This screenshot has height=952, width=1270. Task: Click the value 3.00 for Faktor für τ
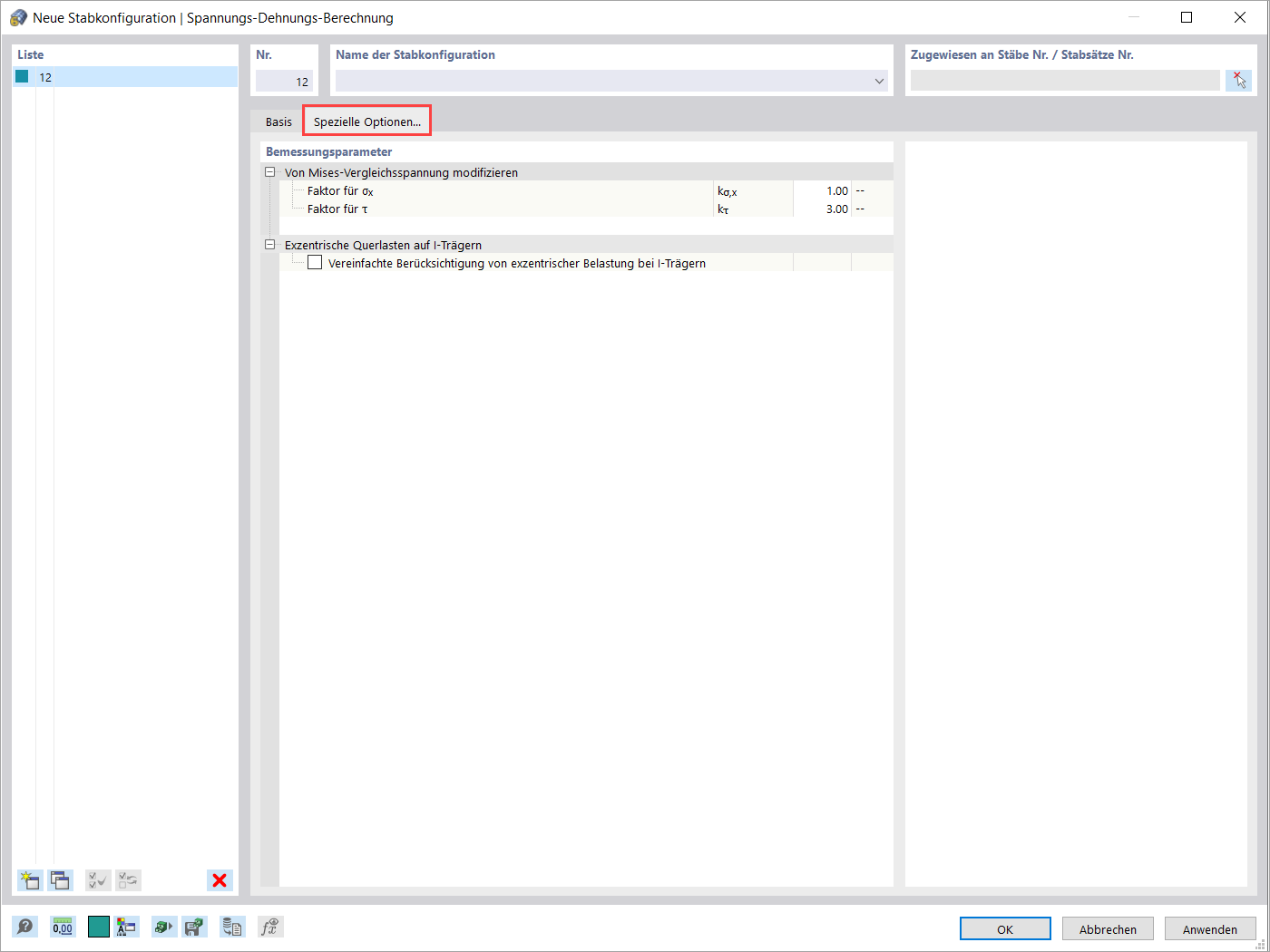click(x=822, y=209)
